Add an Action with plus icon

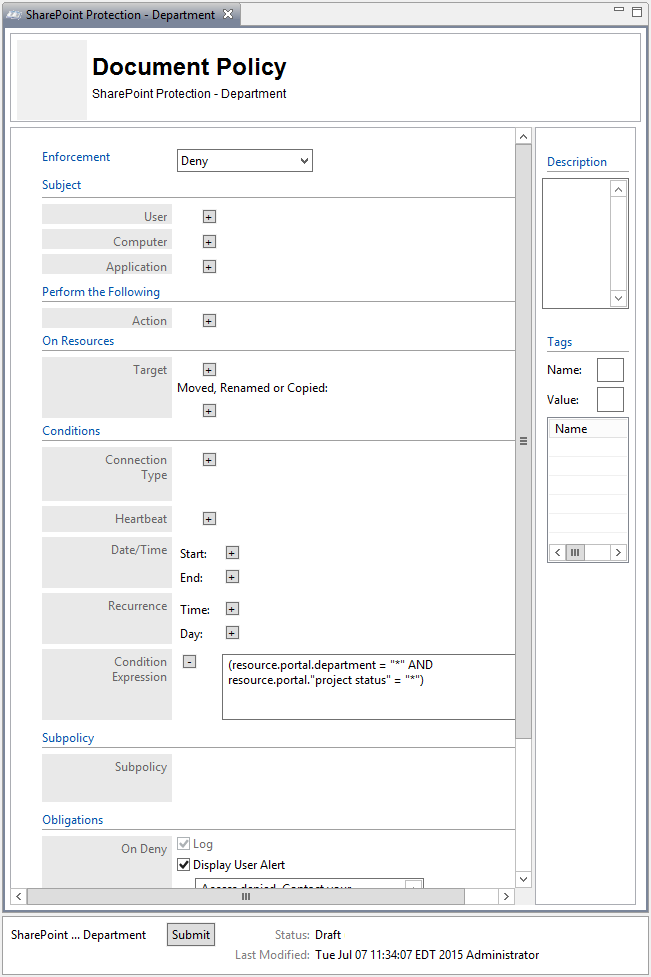[209, 321]
